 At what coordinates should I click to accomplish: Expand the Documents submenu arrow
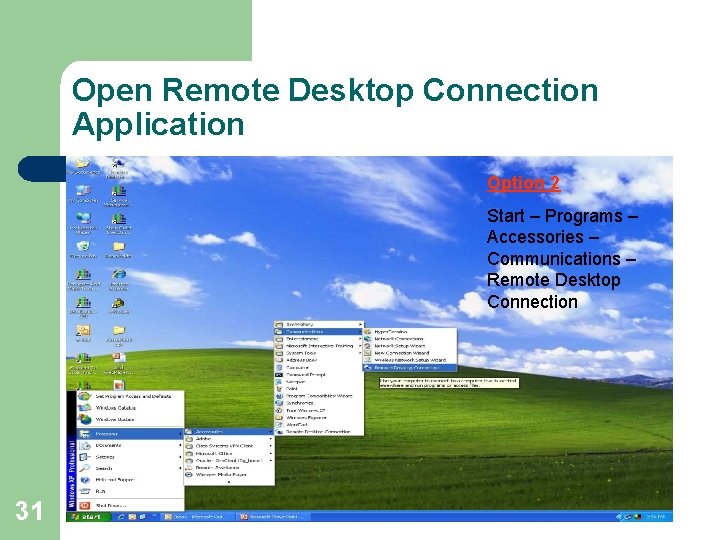[x=180, y=445]
